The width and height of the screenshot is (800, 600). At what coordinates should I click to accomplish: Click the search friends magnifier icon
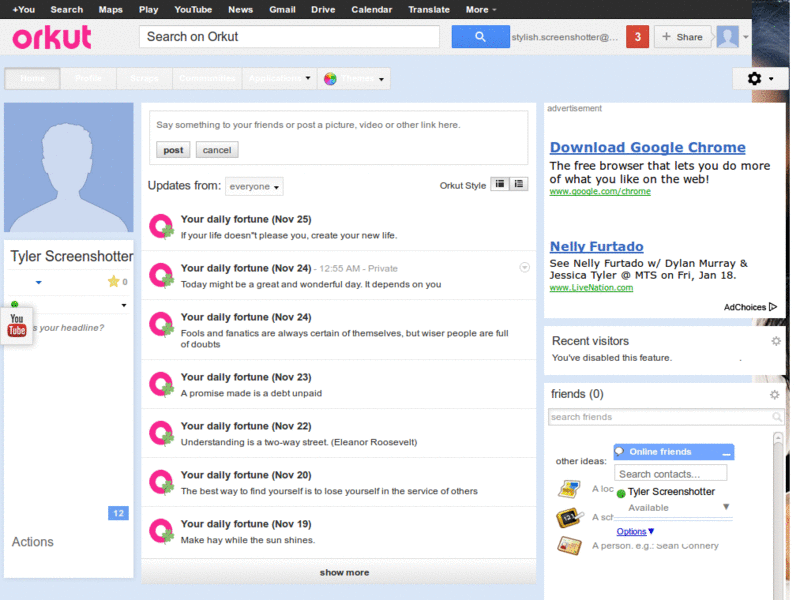[777, 417]
